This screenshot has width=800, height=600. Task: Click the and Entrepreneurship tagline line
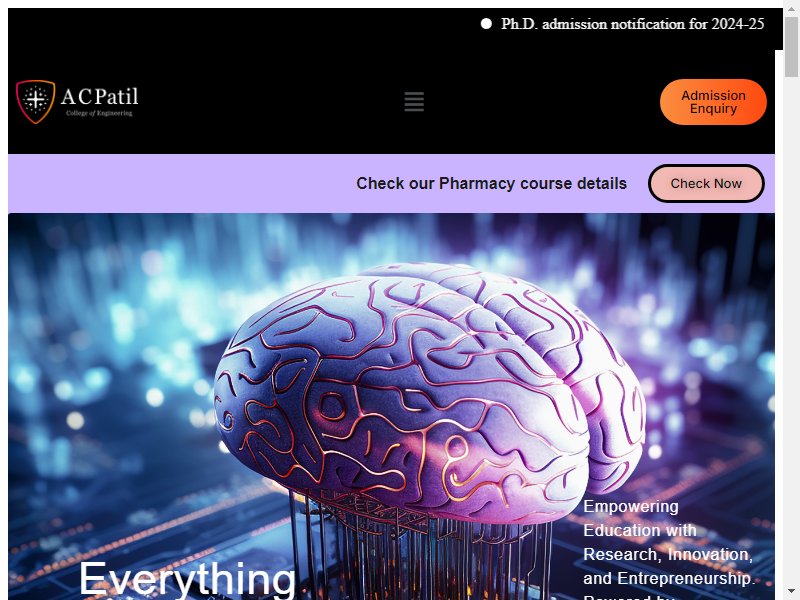(669, 578)
